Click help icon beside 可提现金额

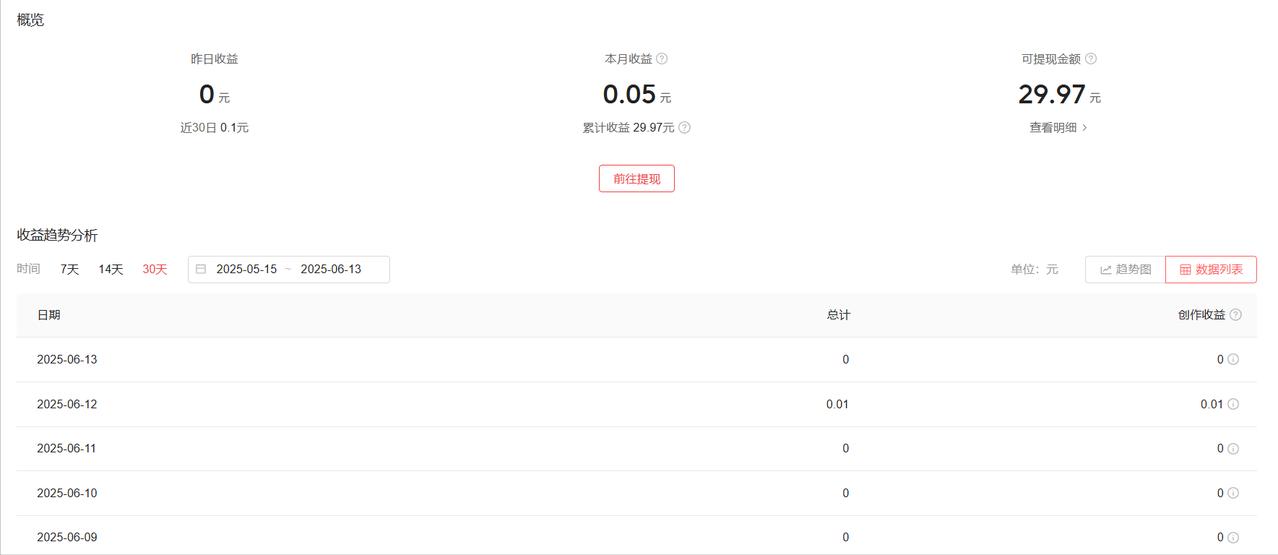coord(1091,59)
